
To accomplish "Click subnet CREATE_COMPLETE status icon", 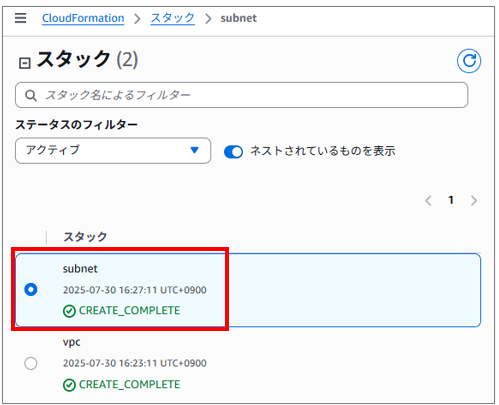I will coord(69,311).
